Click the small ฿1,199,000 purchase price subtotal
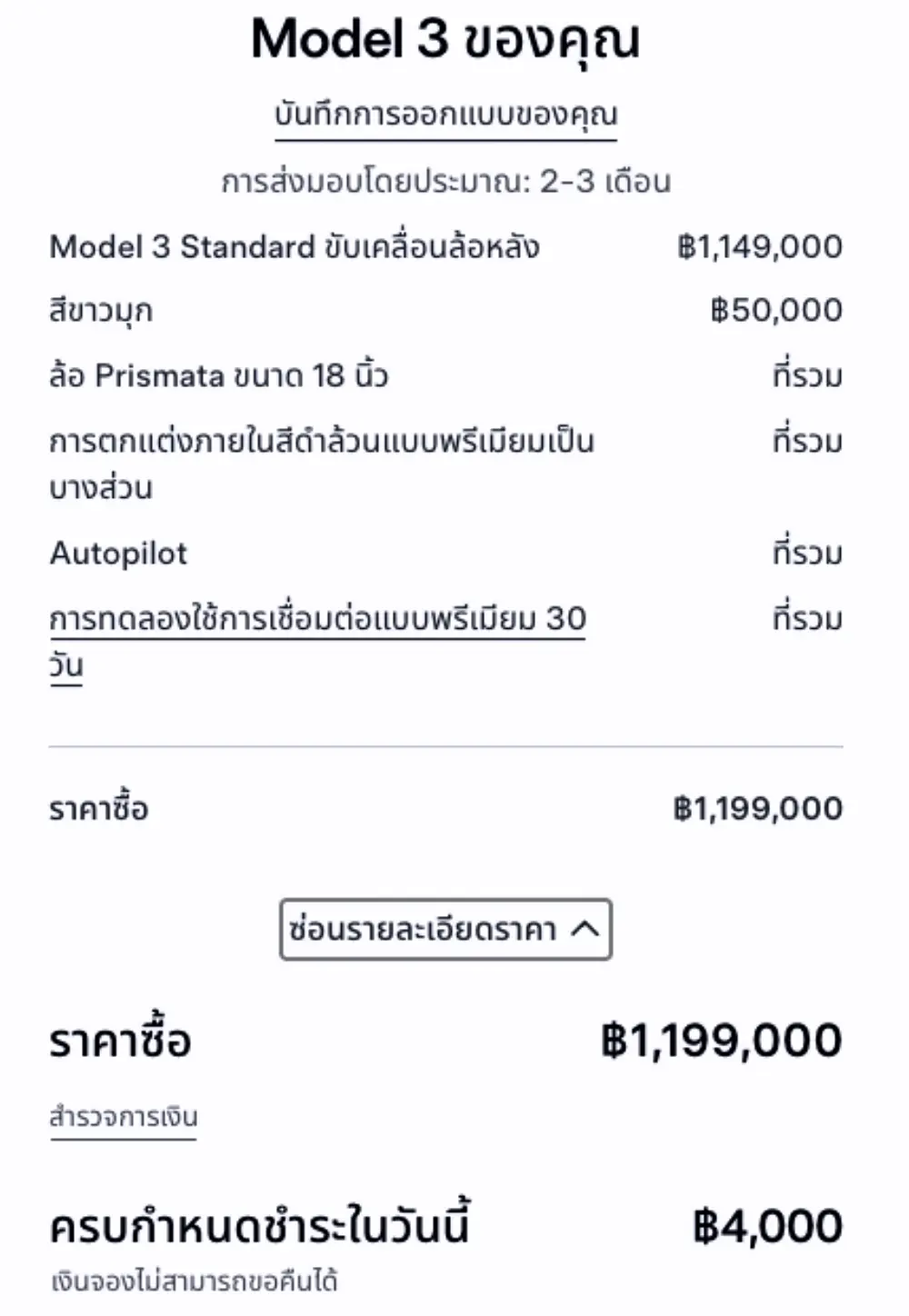 coord(758,809)
